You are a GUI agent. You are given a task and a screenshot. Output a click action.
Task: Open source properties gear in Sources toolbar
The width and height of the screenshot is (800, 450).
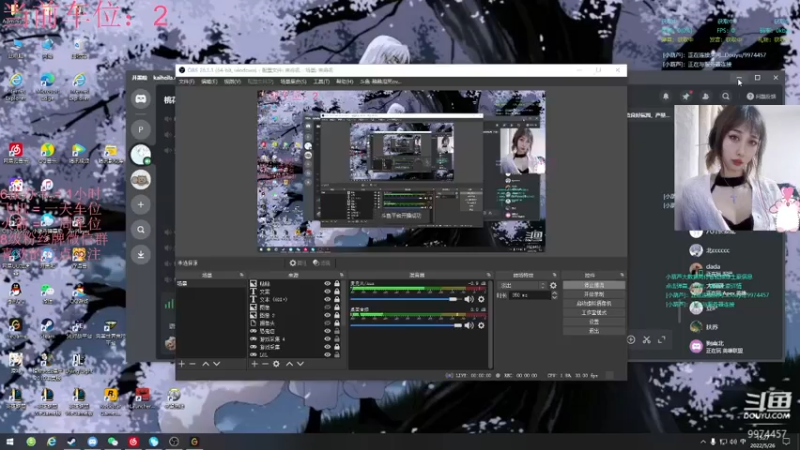click(x=276, y=364)
